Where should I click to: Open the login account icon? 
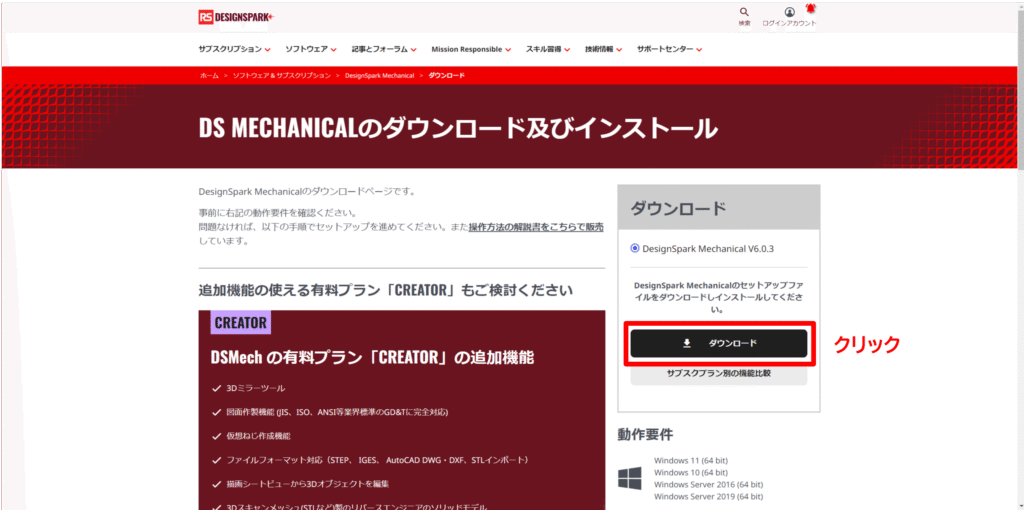[x=790, y=12]
